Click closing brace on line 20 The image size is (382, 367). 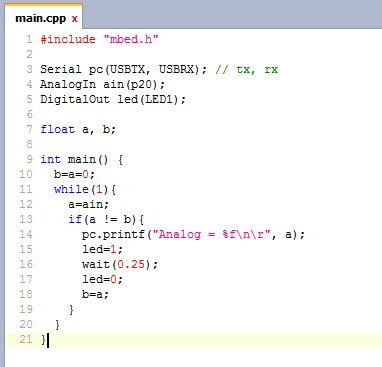coord(57,325)
